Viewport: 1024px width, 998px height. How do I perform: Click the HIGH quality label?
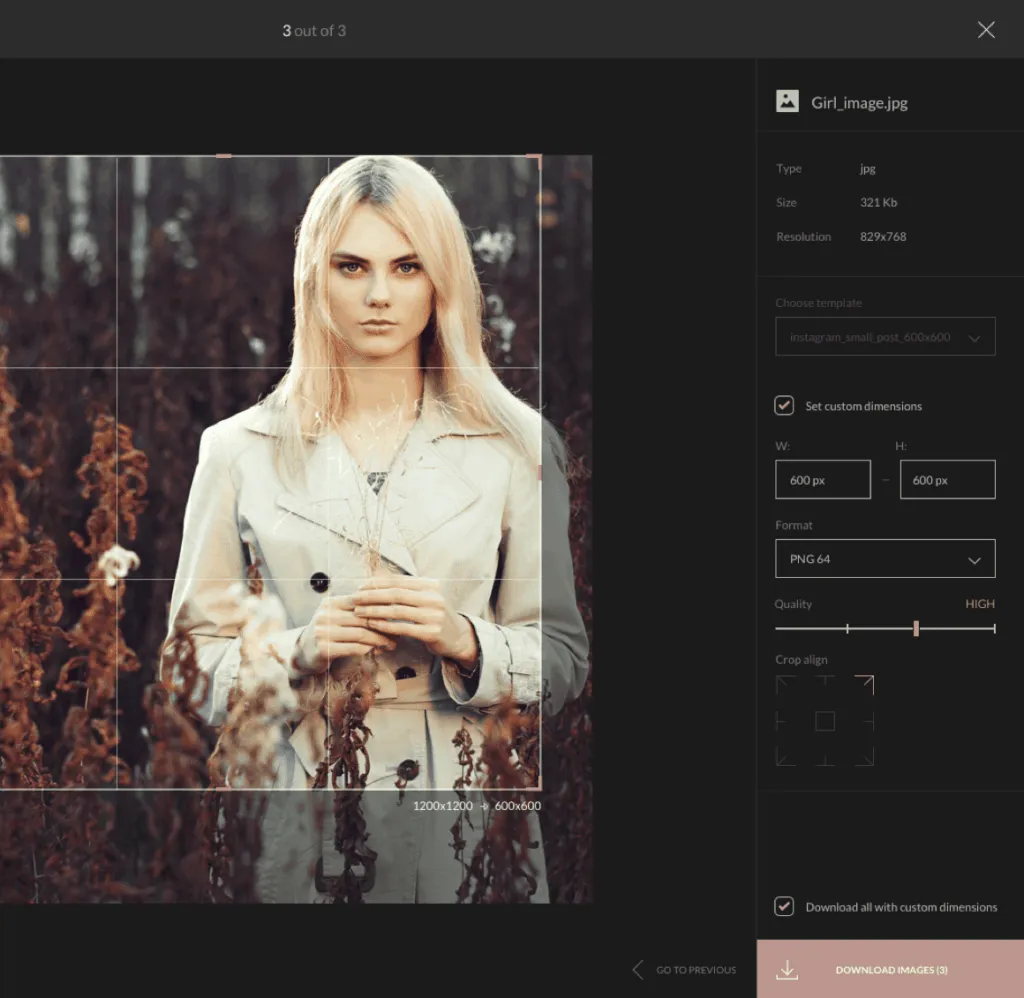(x=980, y=604)
